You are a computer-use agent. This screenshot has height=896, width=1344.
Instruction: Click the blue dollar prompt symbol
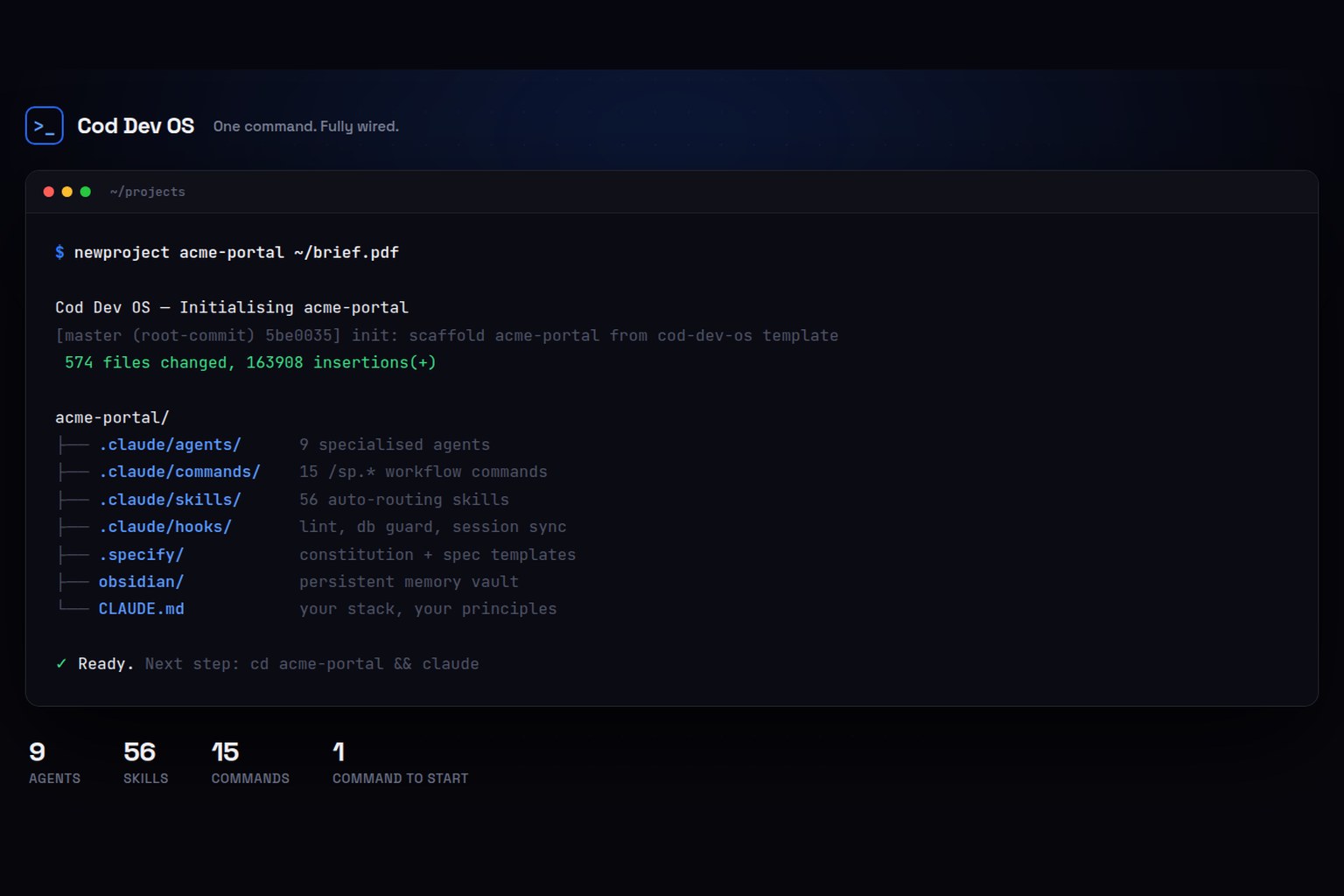click(59, 252)
